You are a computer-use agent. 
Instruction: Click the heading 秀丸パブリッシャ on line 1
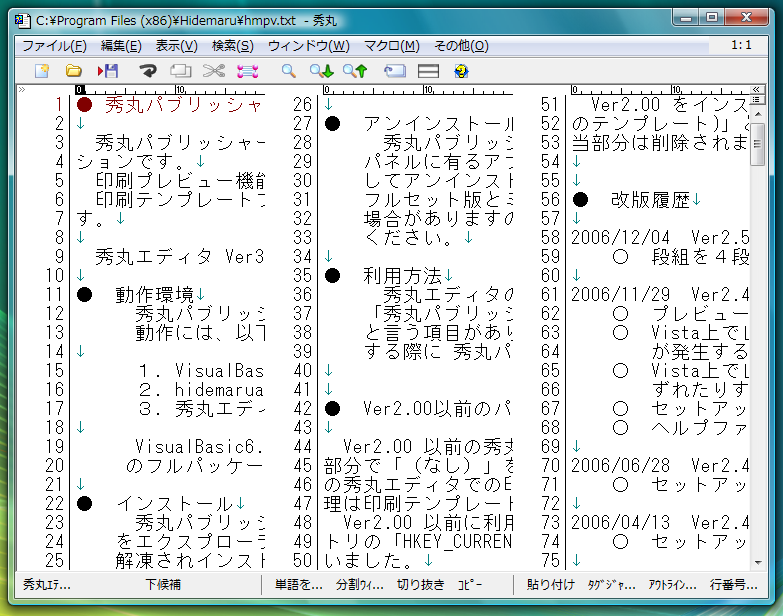(x=182, y=105)
